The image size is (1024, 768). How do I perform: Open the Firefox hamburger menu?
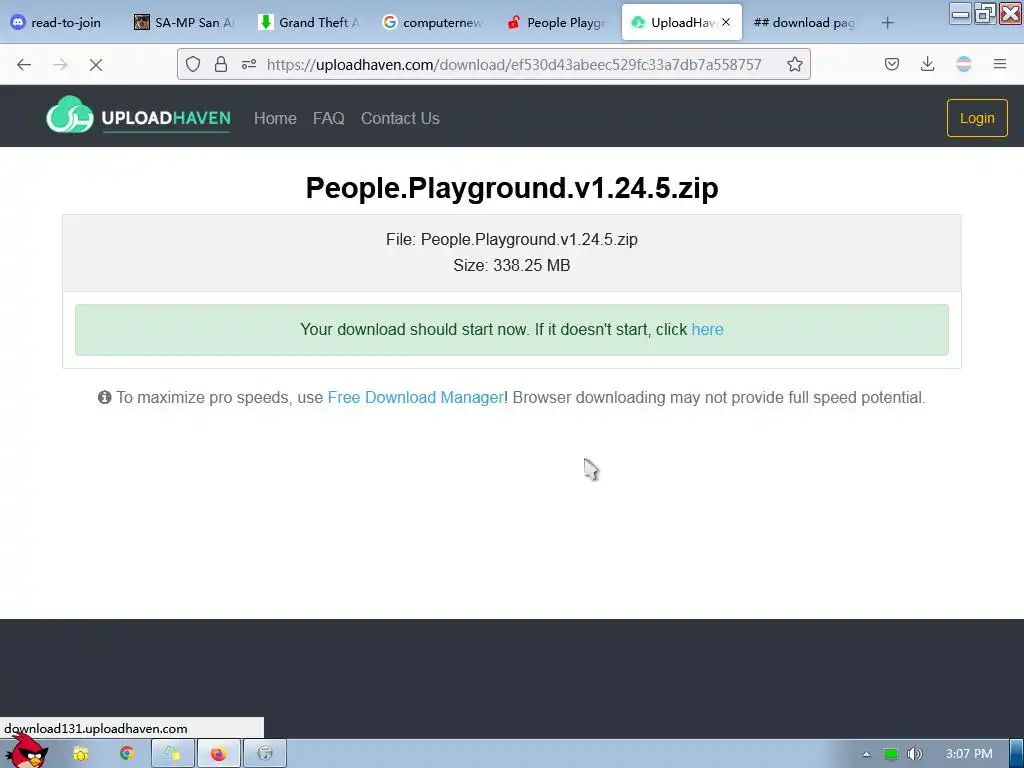(999, 64)
